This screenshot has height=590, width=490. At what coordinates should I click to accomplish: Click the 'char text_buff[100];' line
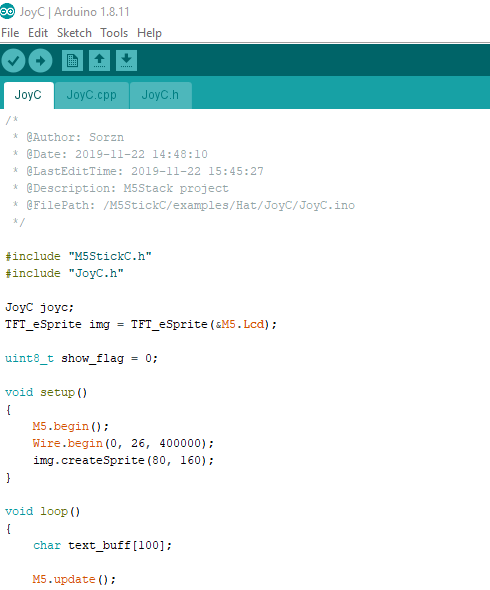click(x=102, y=545)
